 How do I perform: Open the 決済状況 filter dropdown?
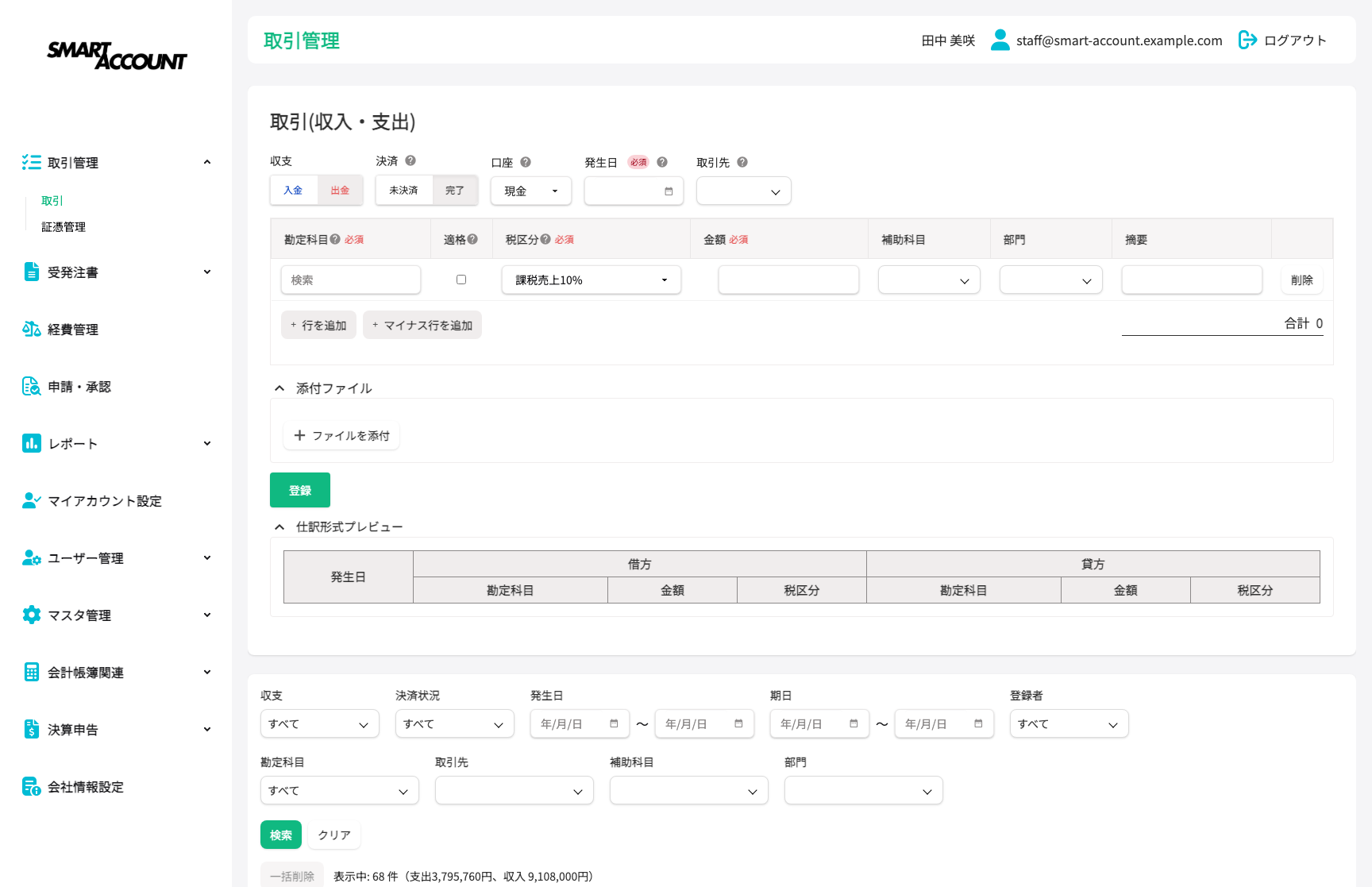[x=455, y=723]
